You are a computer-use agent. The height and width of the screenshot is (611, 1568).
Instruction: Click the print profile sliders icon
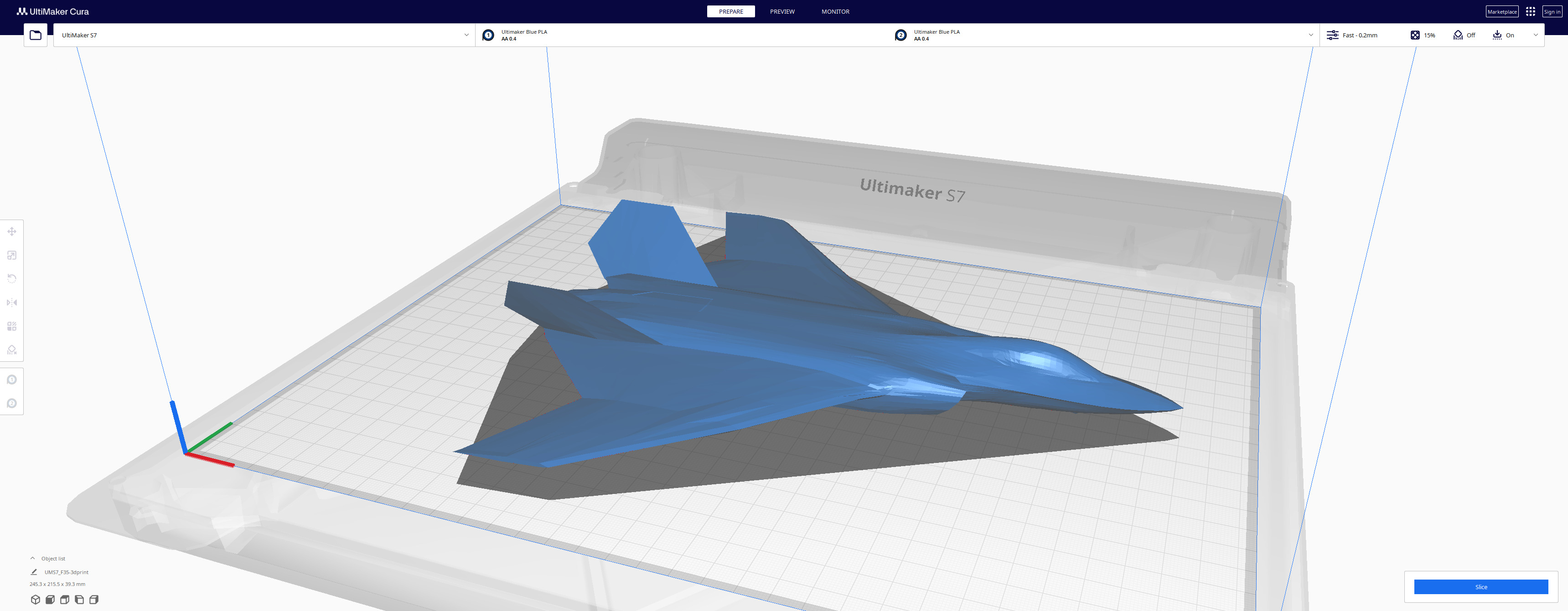[1332, 35]
